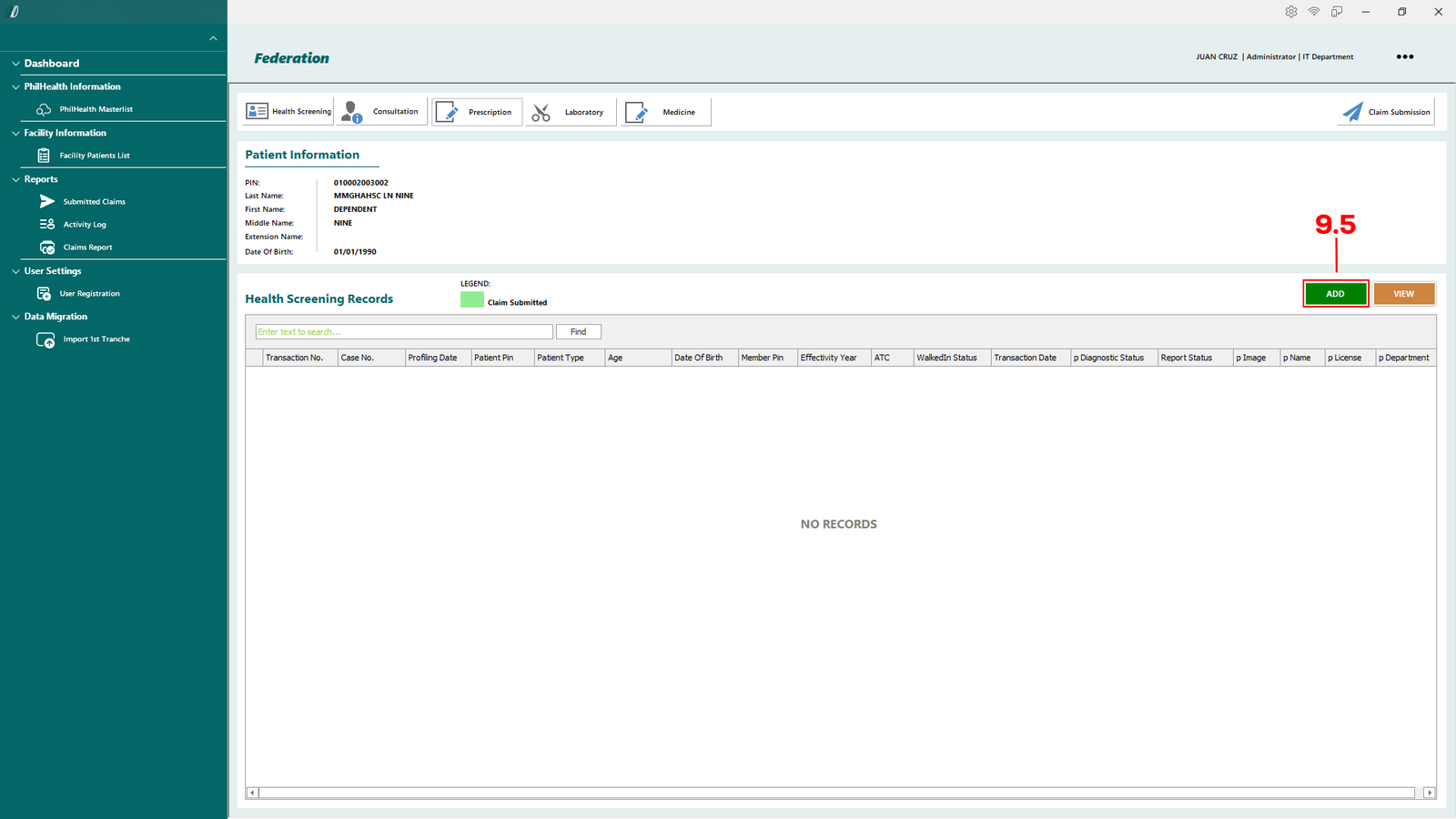Click the settings gear in title bar
Screen dimensions: 1456x819
coord(1290,12)
